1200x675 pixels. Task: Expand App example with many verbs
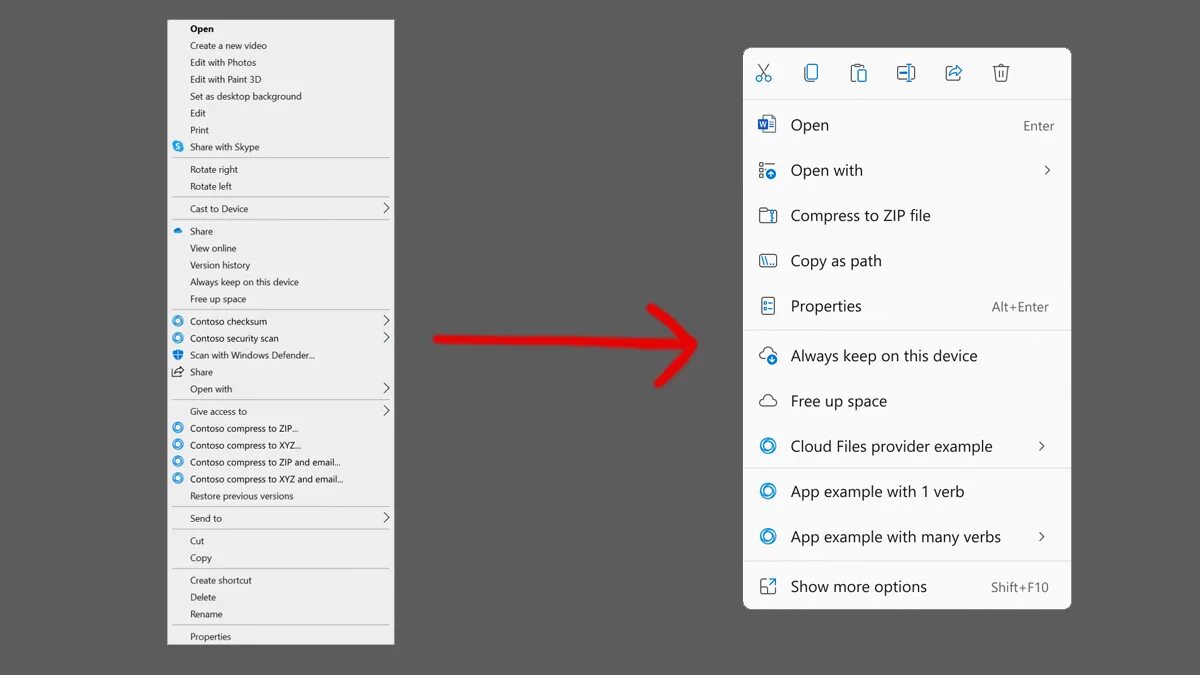[x=1042, y=537]
